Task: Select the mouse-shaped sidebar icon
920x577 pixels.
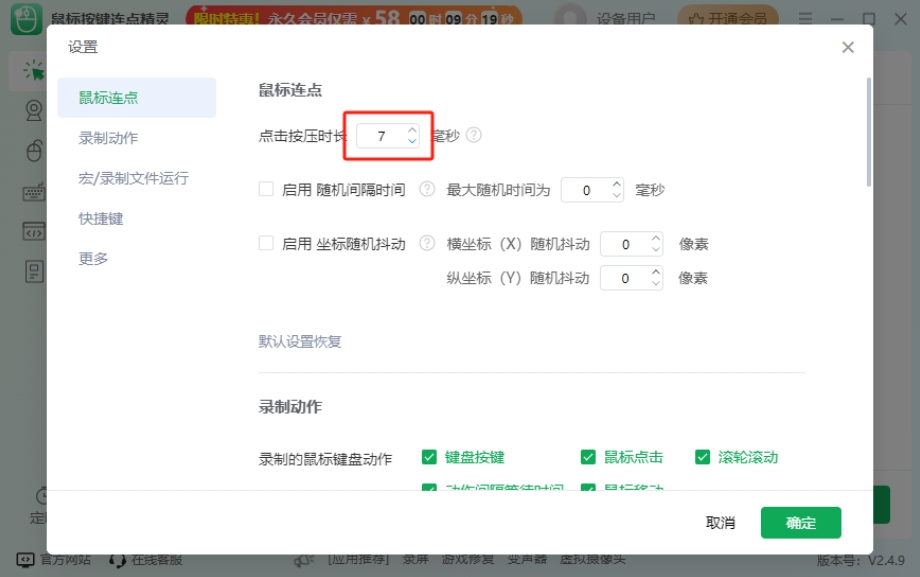Action: coord(34,151)
